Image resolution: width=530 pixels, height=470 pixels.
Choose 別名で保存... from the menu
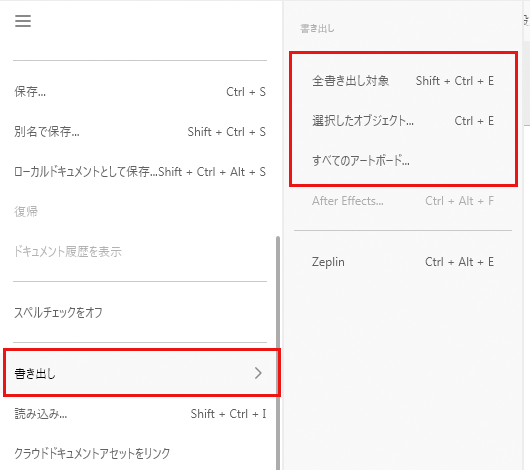[x=140, y=132]
